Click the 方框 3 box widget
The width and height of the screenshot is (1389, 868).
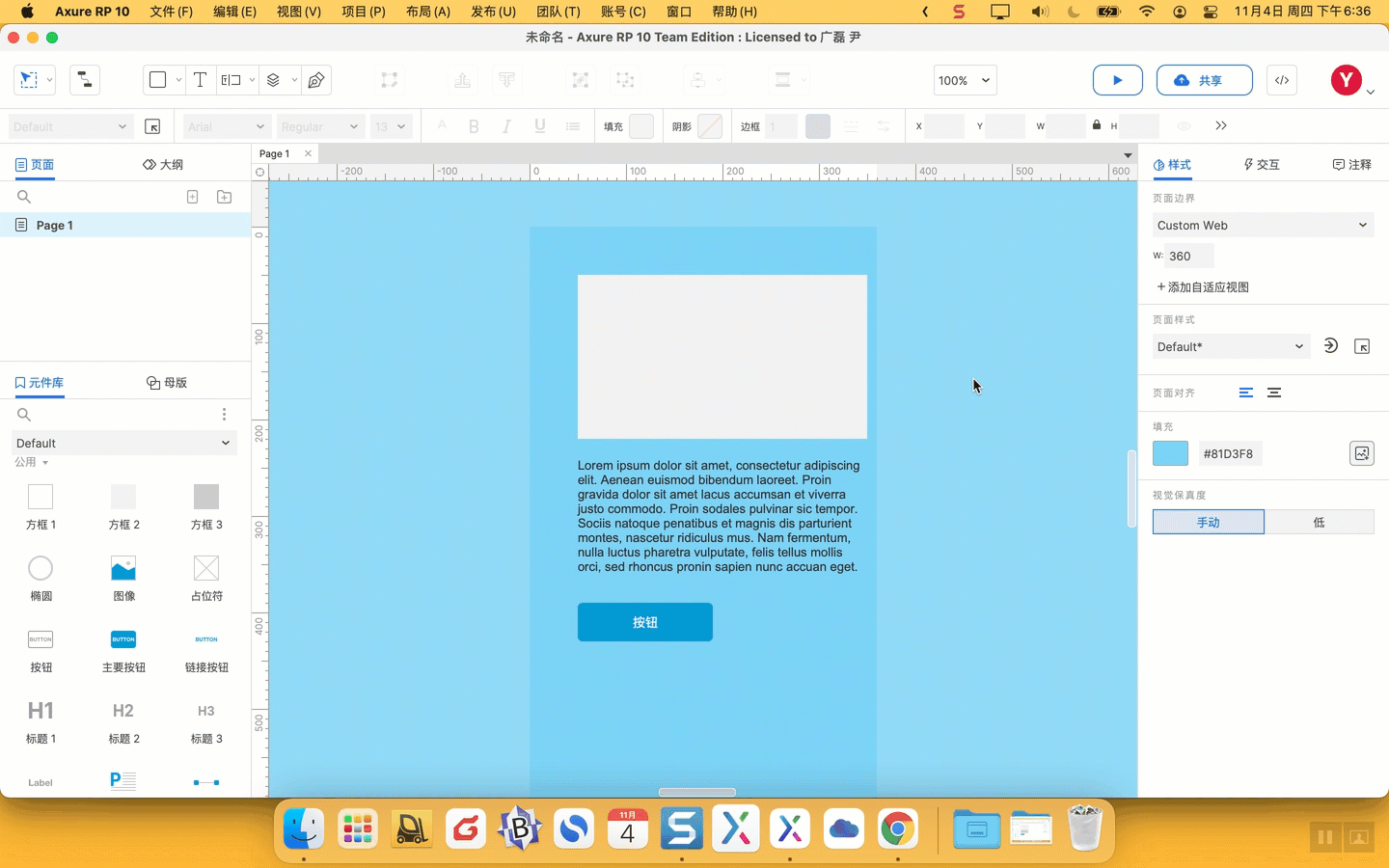click(x=206, y=507)
